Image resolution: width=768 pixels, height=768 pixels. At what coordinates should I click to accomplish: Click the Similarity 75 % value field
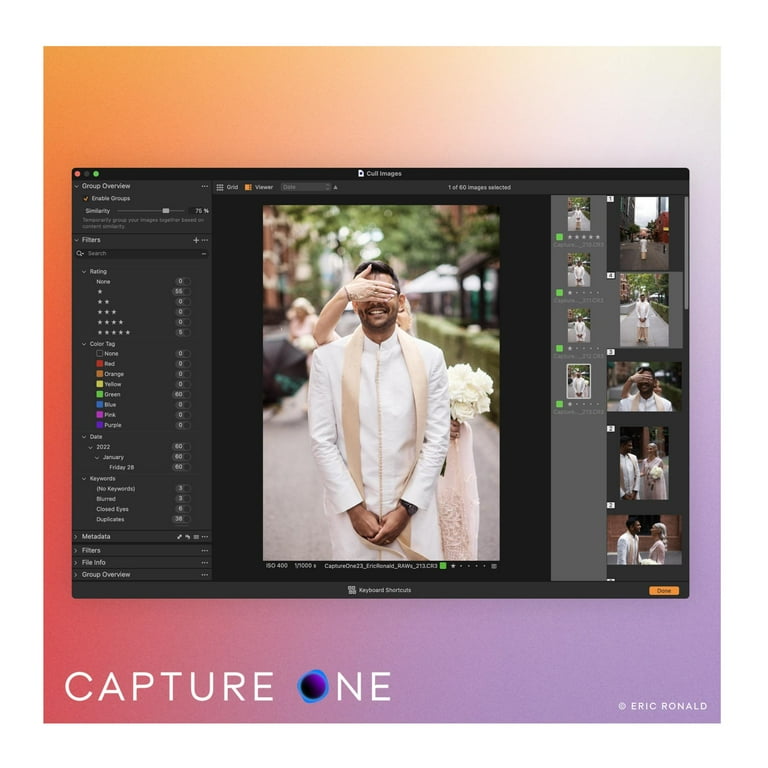pos(201,211)
